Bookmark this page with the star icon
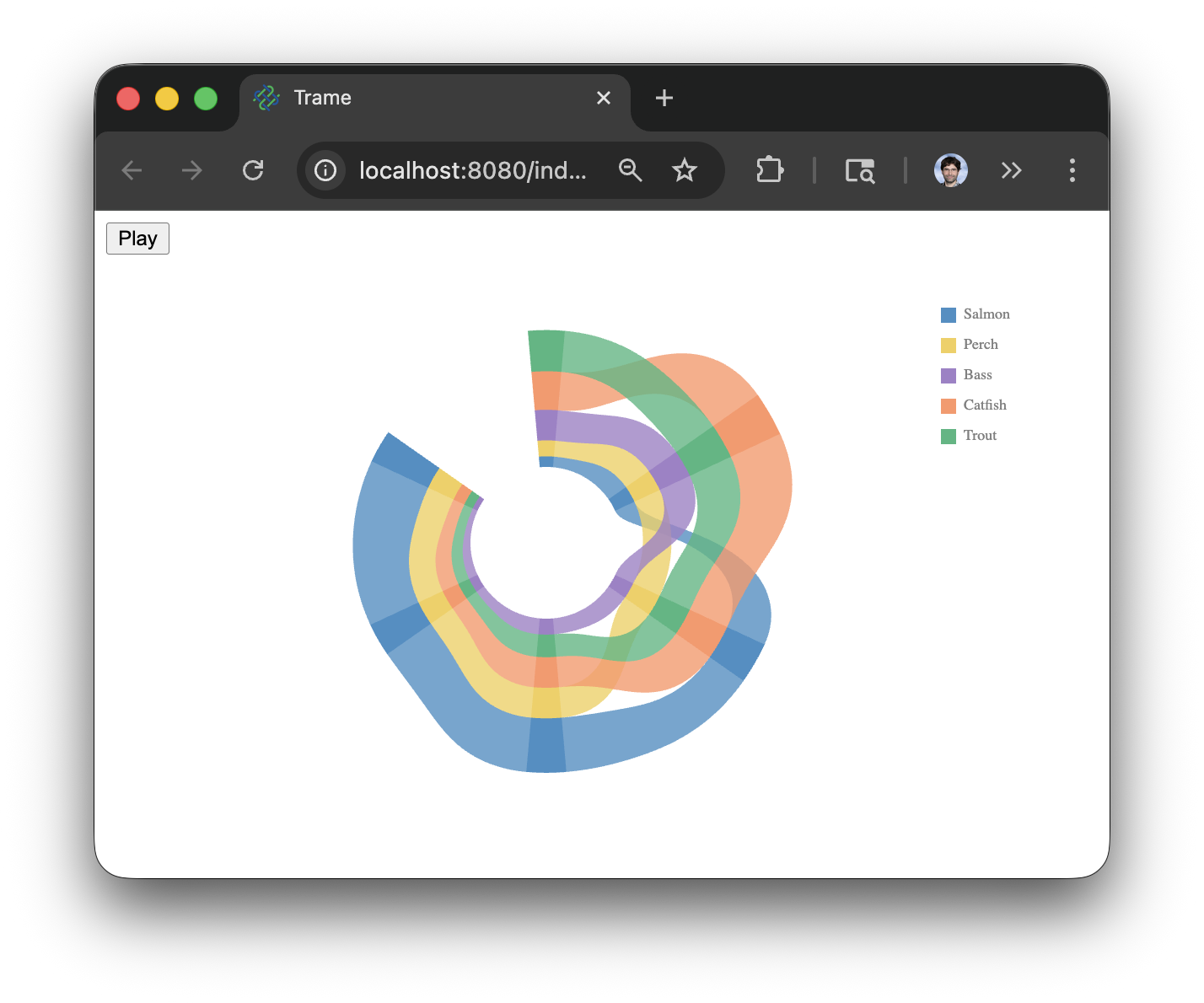Screen dimensions: 1204x1003 pos(685,170)
